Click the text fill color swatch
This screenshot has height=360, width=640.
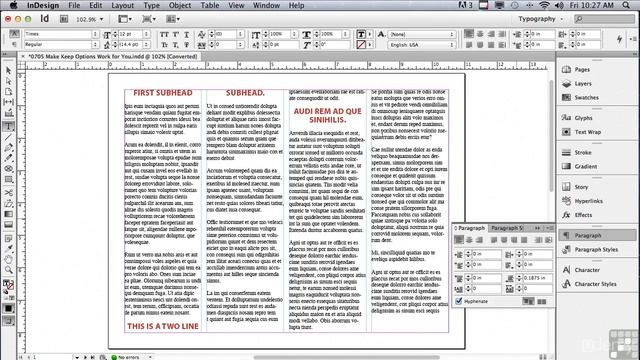click(x=361, y=34)
